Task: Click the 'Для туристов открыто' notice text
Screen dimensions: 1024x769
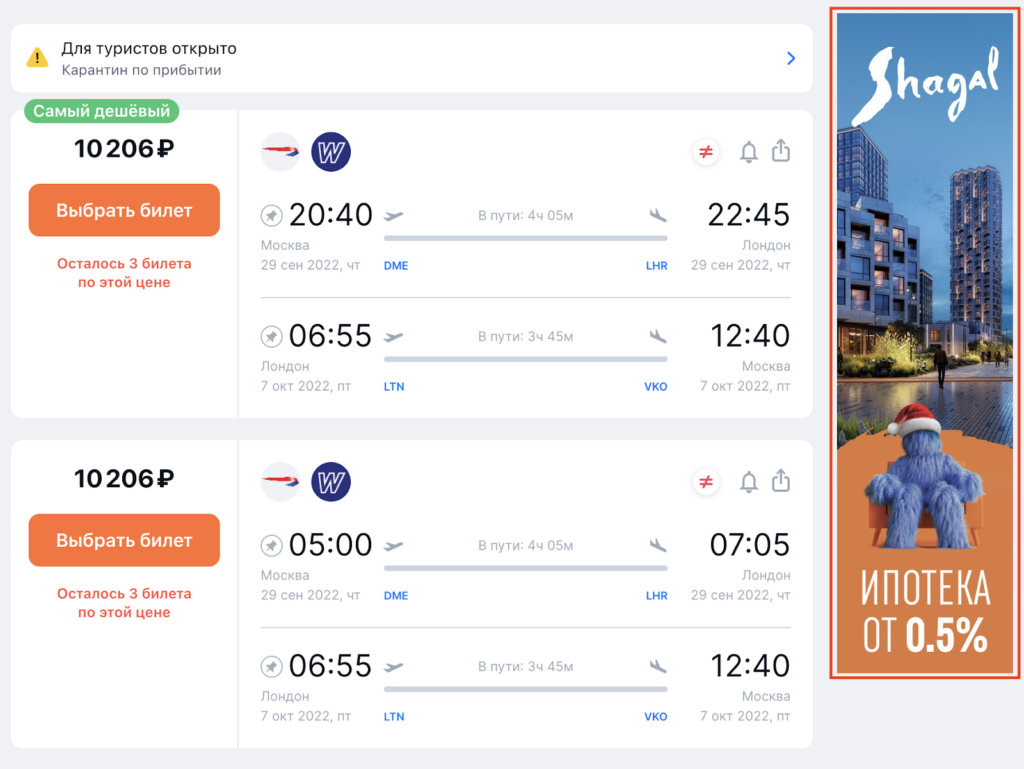Action: [x=149, y=48]
